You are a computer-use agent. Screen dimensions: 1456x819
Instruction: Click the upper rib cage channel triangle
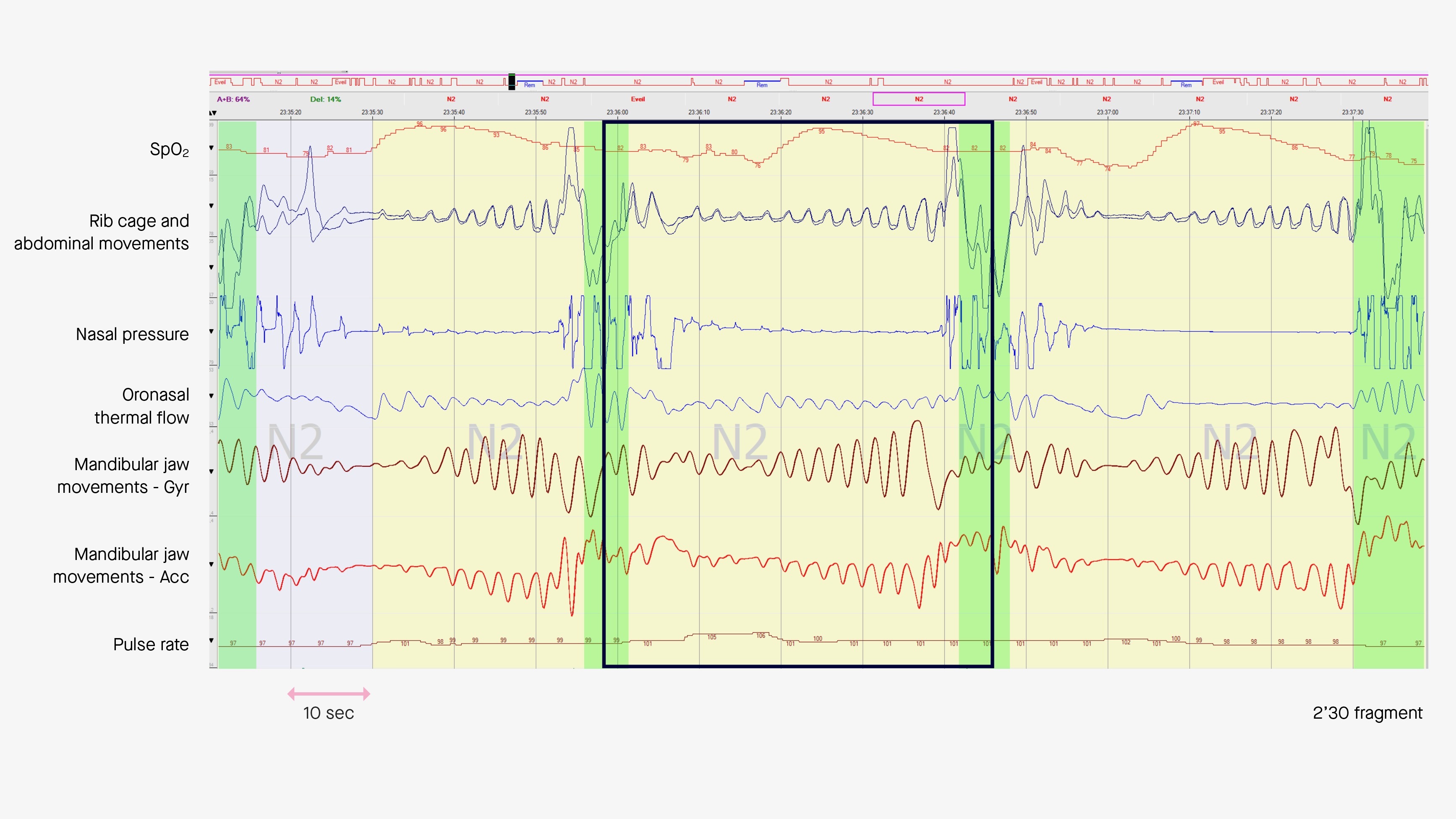(212, 206)
